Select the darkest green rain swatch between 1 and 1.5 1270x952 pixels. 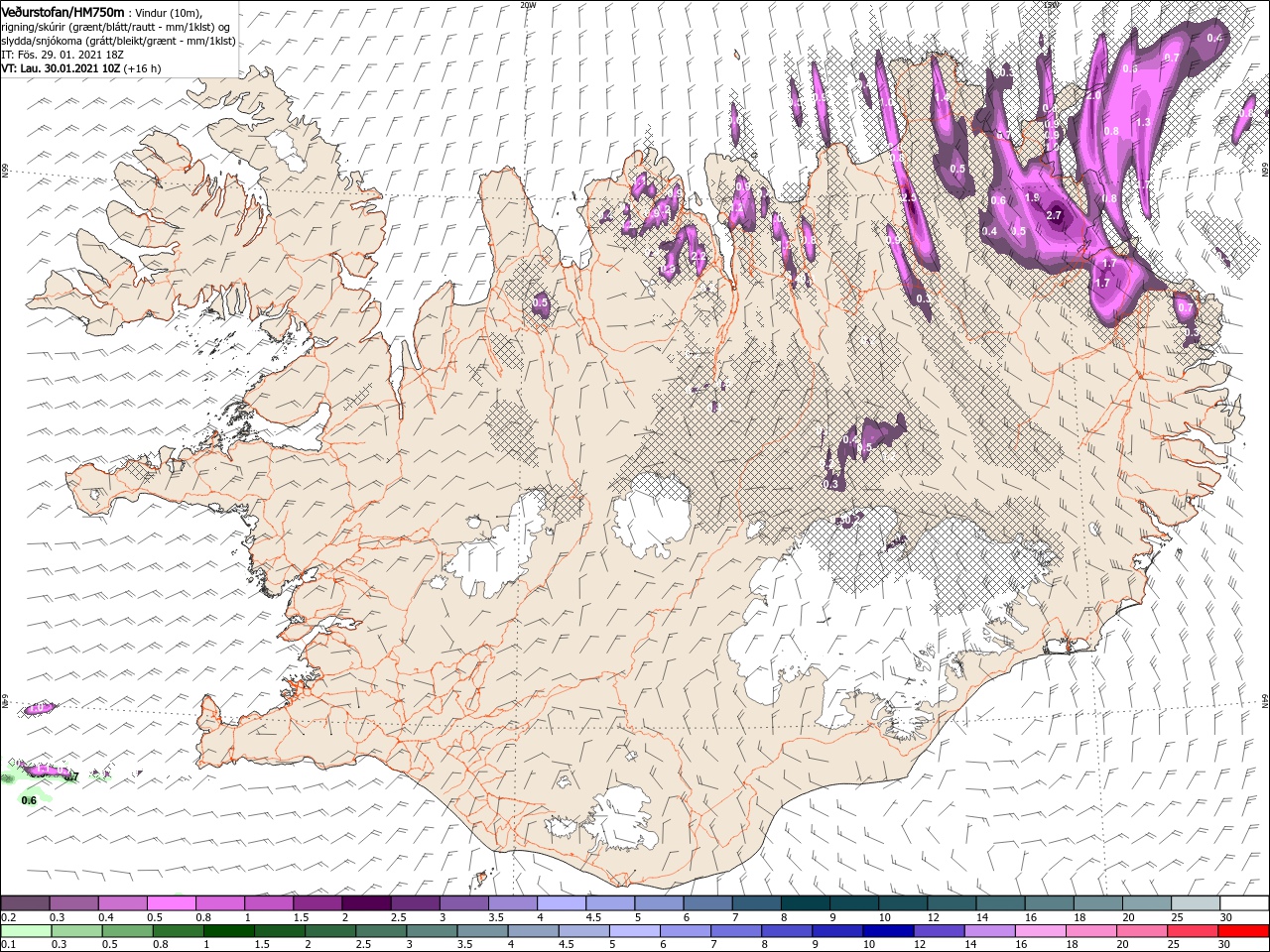pos(228,931)
